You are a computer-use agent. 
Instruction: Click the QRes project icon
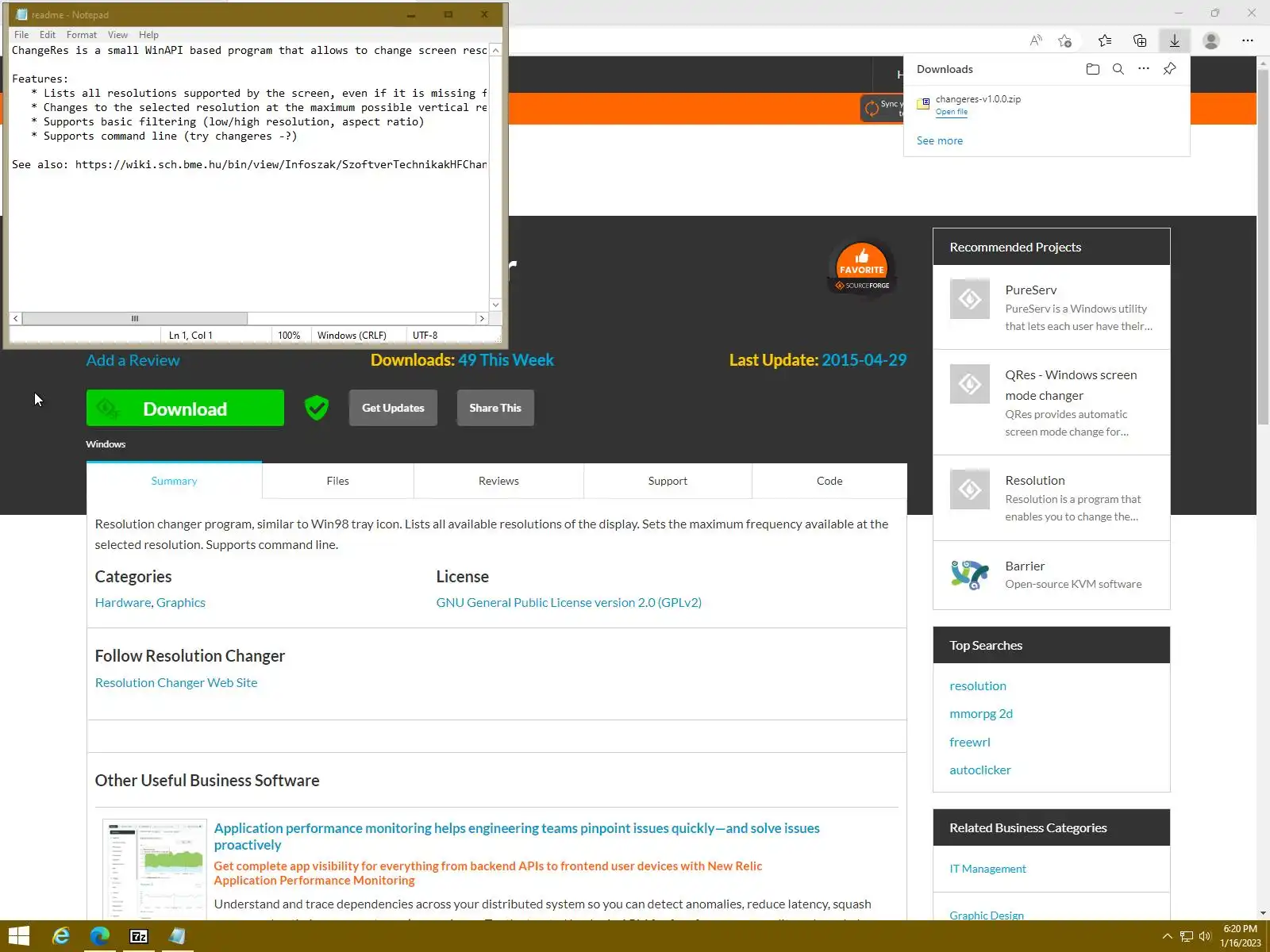point(970,384)
